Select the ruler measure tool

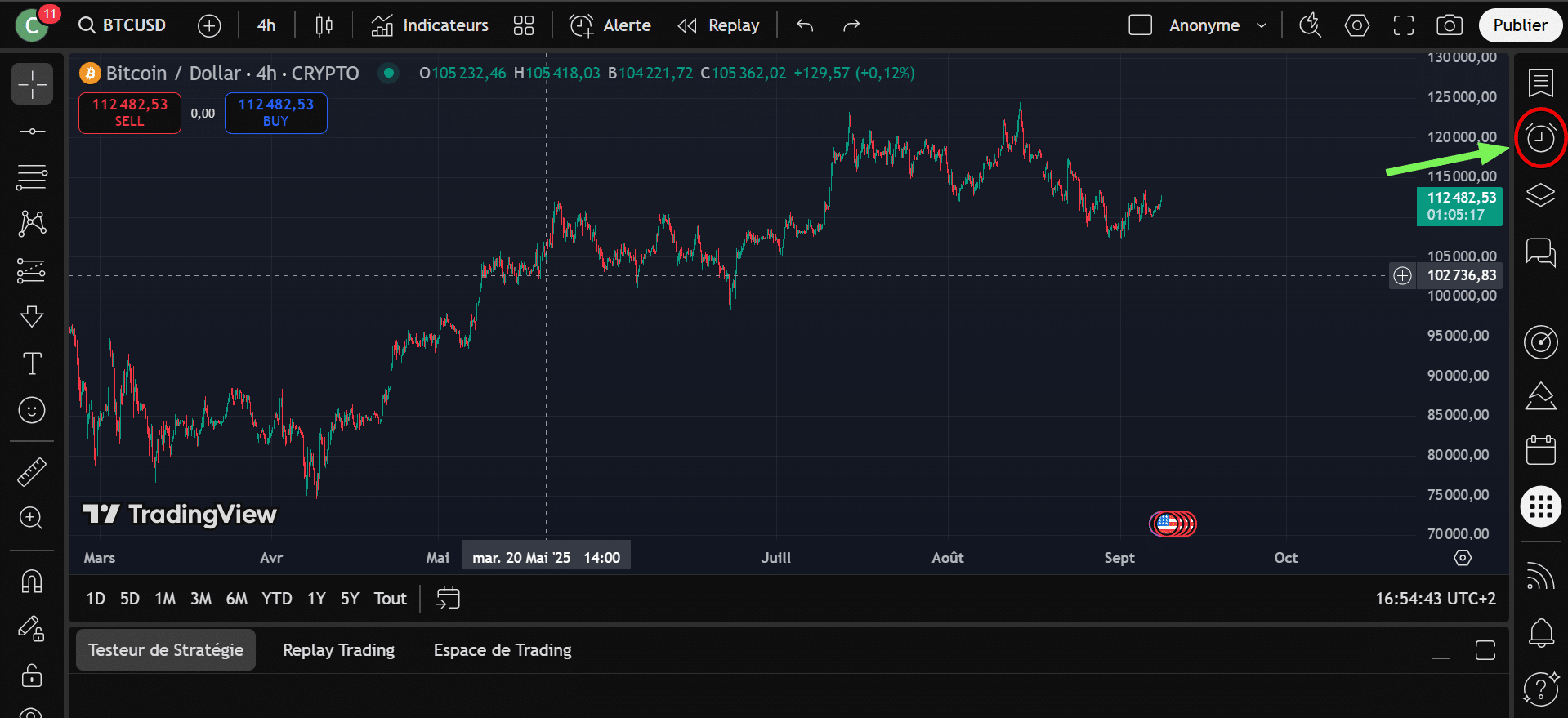coord(32,471)
